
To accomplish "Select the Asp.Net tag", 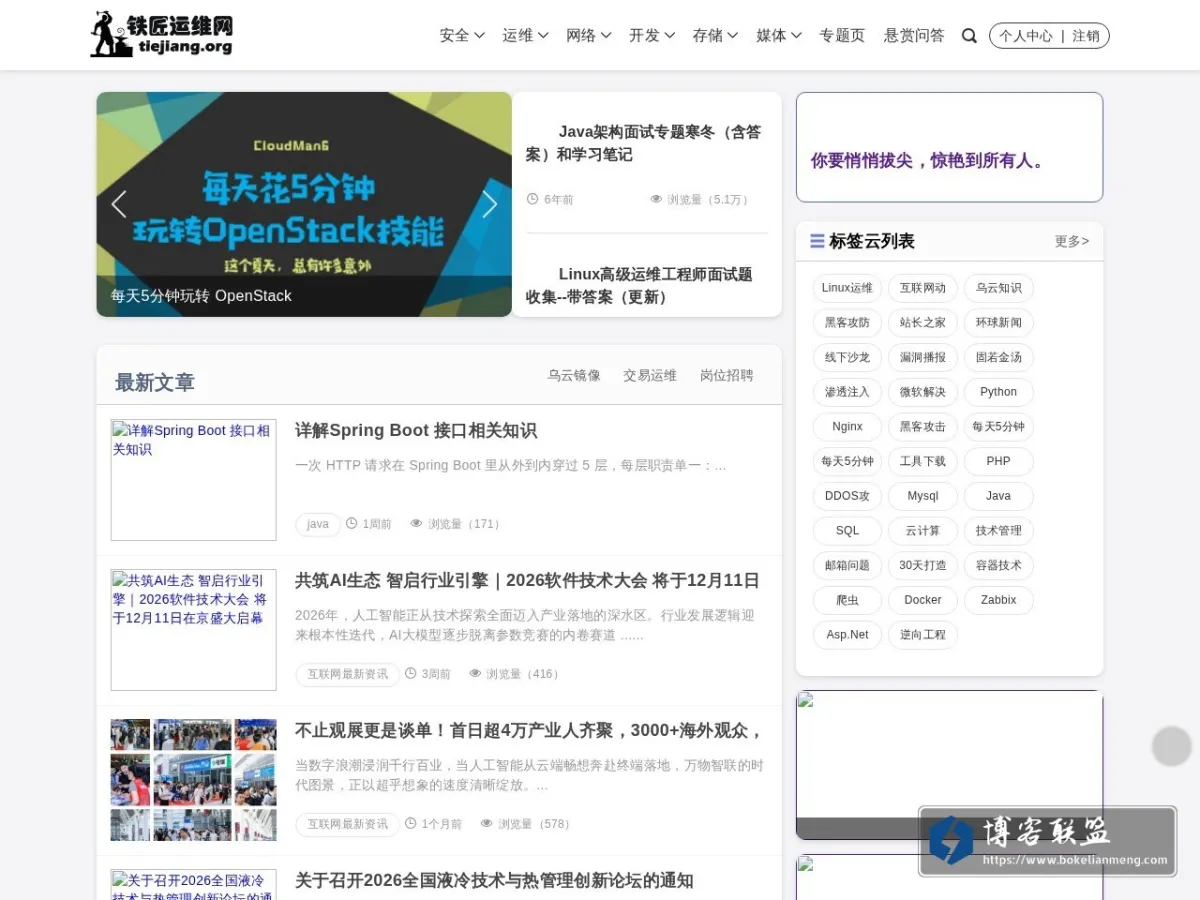I will point(847,634).
